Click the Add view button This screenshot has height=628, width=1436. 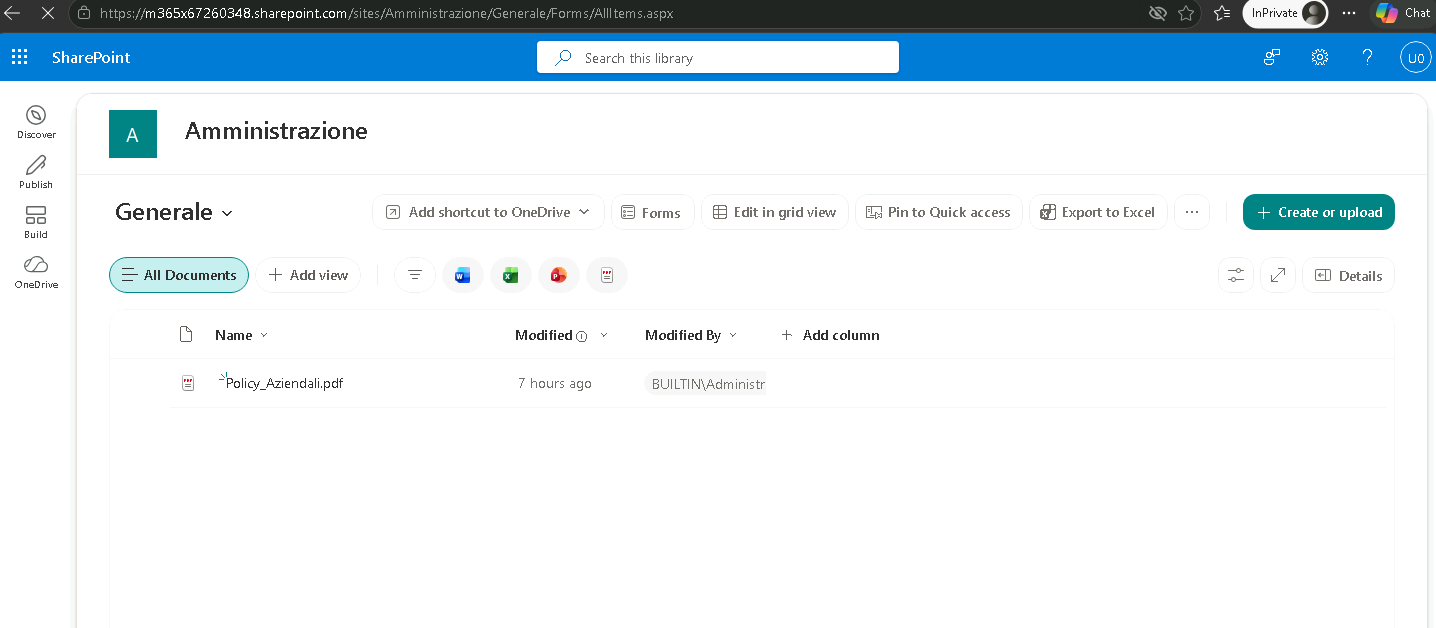coord(309,275)
